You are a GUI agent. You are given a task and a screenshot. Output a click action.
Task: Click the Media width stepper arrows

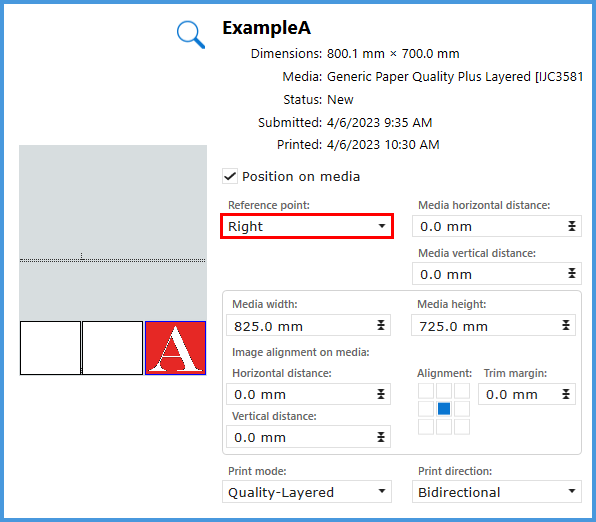(381, 325)
